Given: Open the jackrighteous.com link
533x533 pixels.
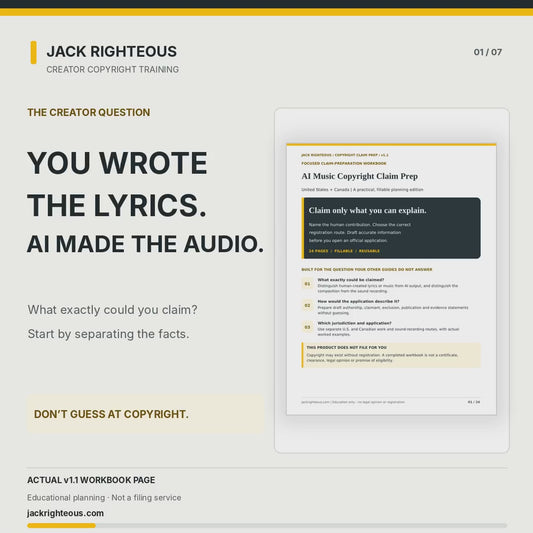Looking at the screenshot, I should (x=66, y=513).
